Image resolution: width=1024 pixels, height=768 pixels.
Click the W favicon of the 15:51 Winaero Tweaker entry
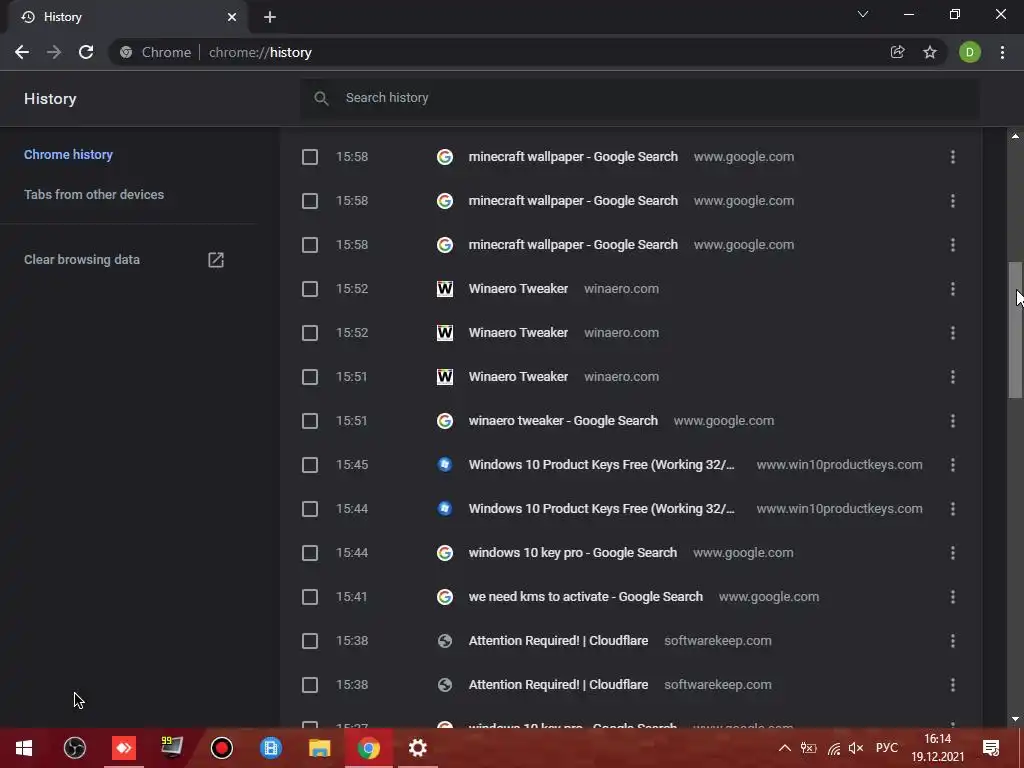pos(445,377)
